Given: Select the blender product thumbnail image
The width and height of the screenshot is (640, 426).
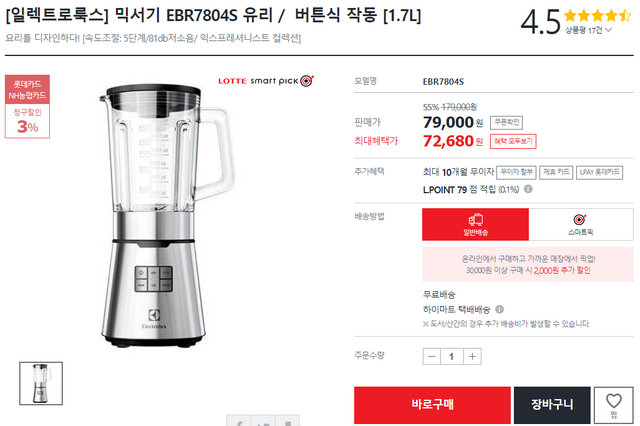Looking at the screenshot, I should pyautogui.click(x=41, y=383).
